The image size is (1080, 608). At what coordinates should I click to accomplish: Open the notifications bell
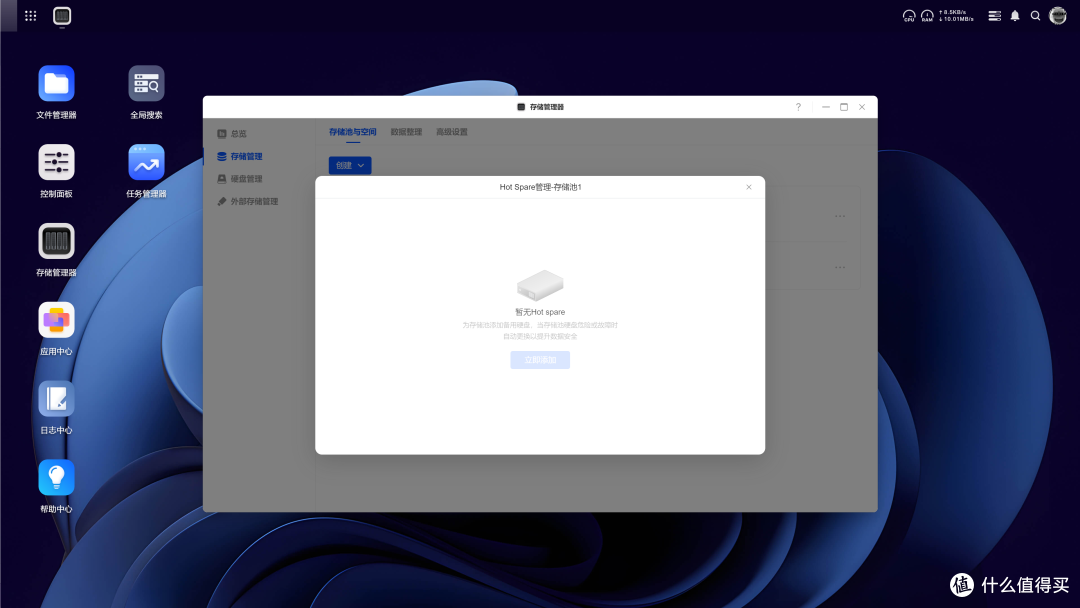click(x=1015, y=16)
